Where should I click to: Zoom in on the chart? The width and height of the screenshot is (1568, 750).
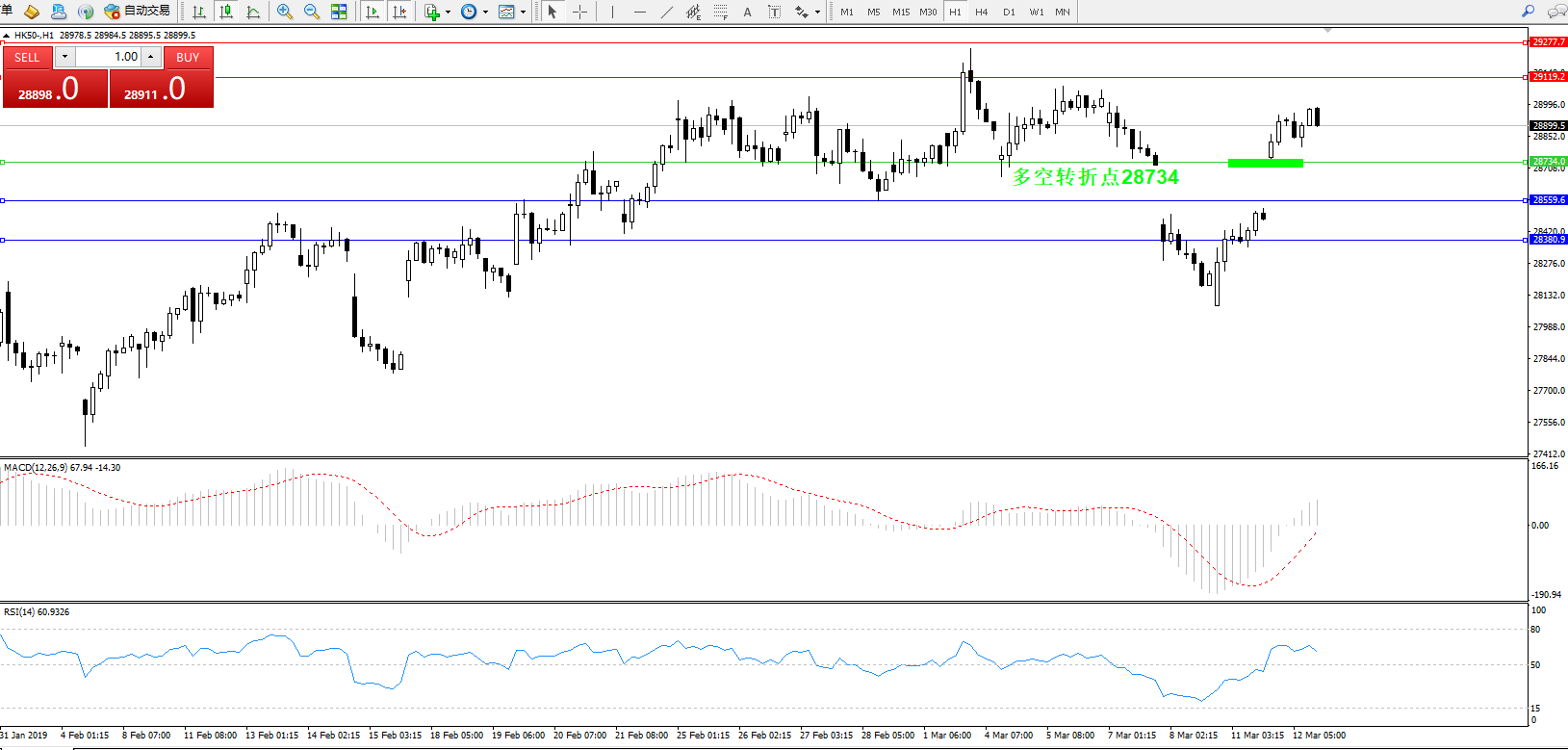[x=285, y=12]
